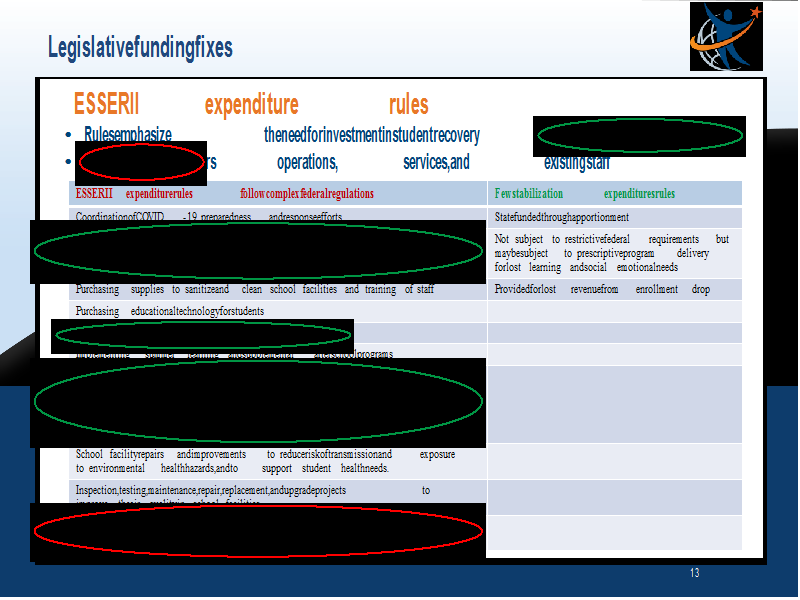Select the green header "Fewstabilization expendituresrules"
800x600 pixels.
(585, 194)
